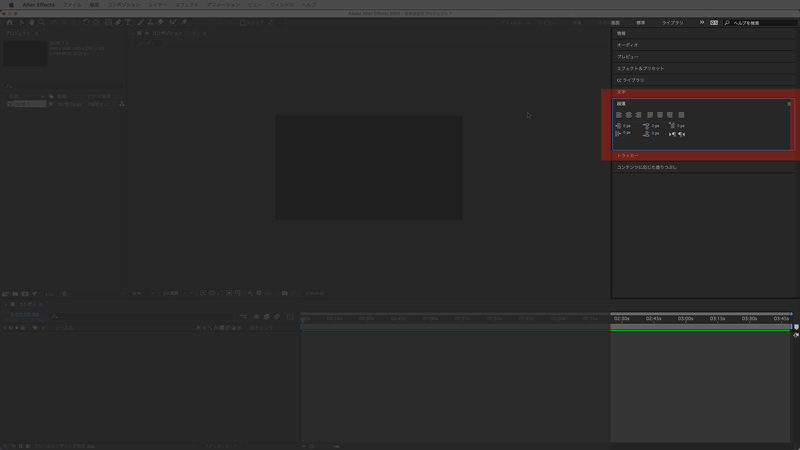This screenshot has height=450, width=800.
Task: Select the Zoom magnifier tool
Action: coord(43,21)
